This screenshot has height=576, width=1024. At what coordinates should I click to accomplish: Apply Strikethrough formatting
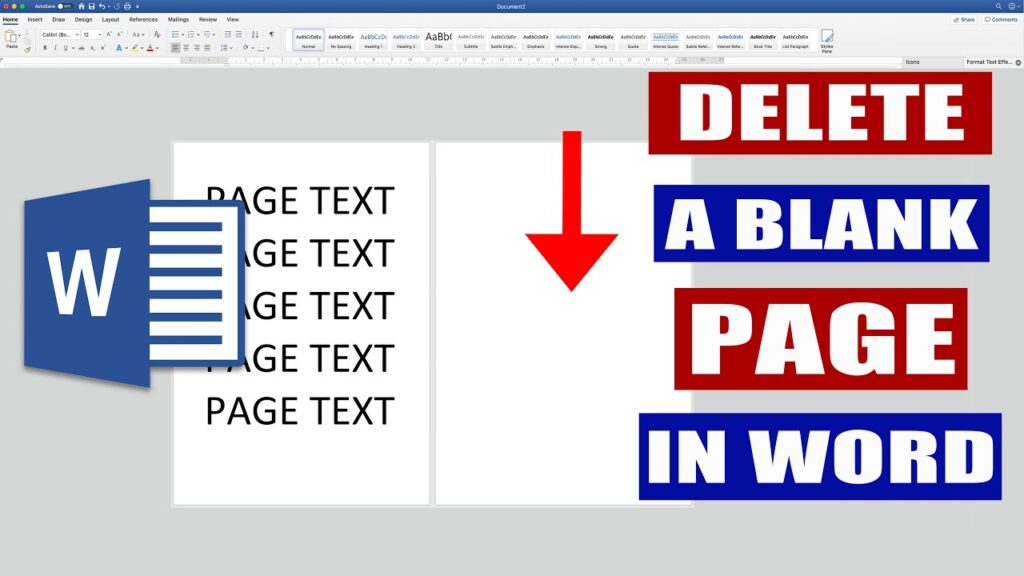tap(82, 48)
